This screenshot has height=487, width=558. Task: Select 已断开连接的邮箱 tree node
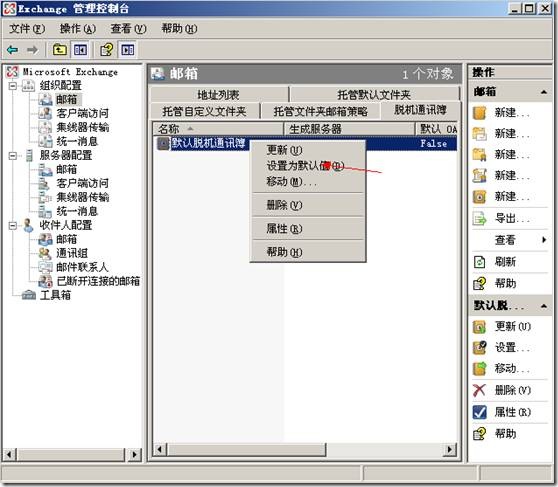(x=98, y=281)
